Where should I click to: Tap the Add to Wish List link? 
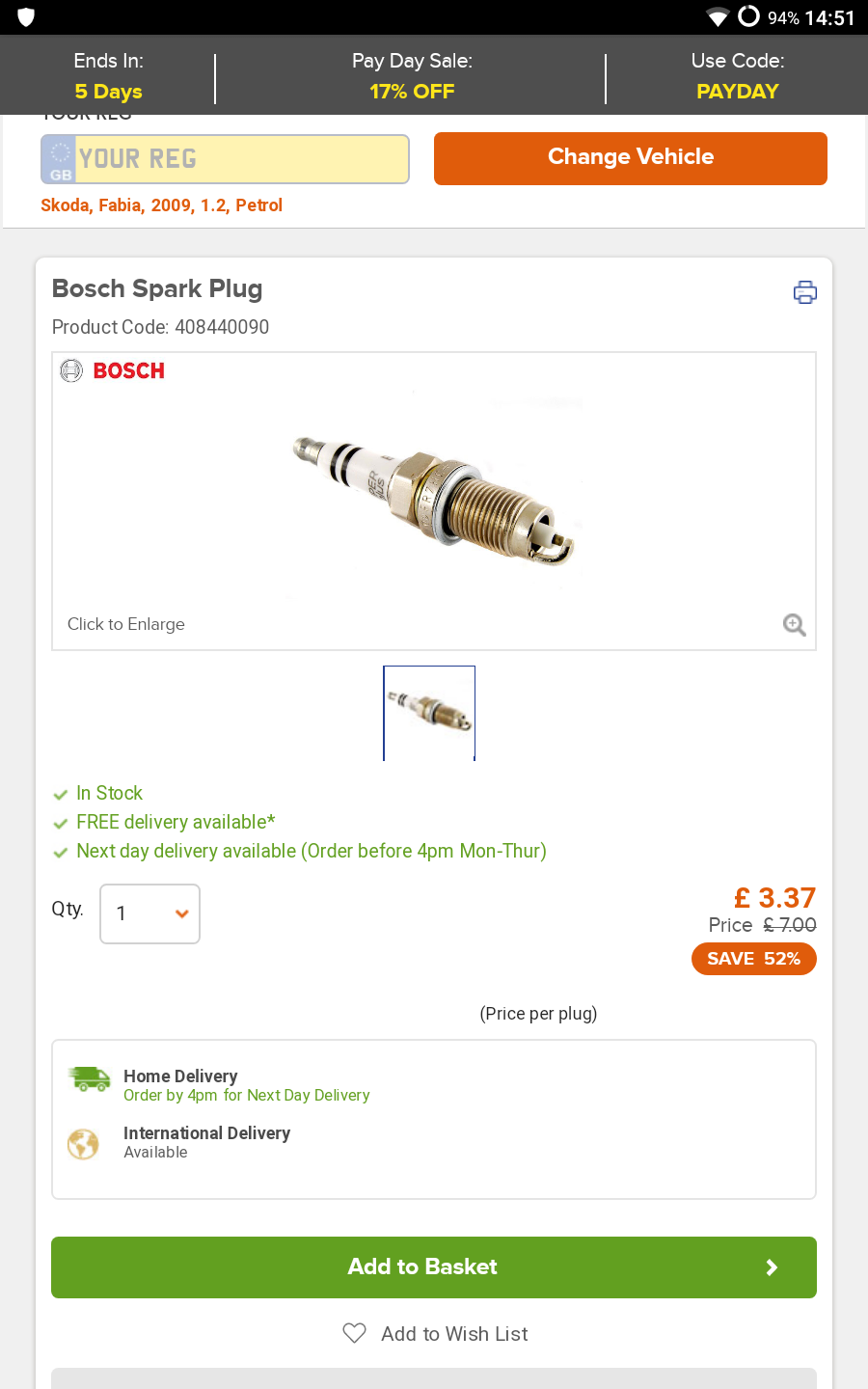coord(454,1334)
